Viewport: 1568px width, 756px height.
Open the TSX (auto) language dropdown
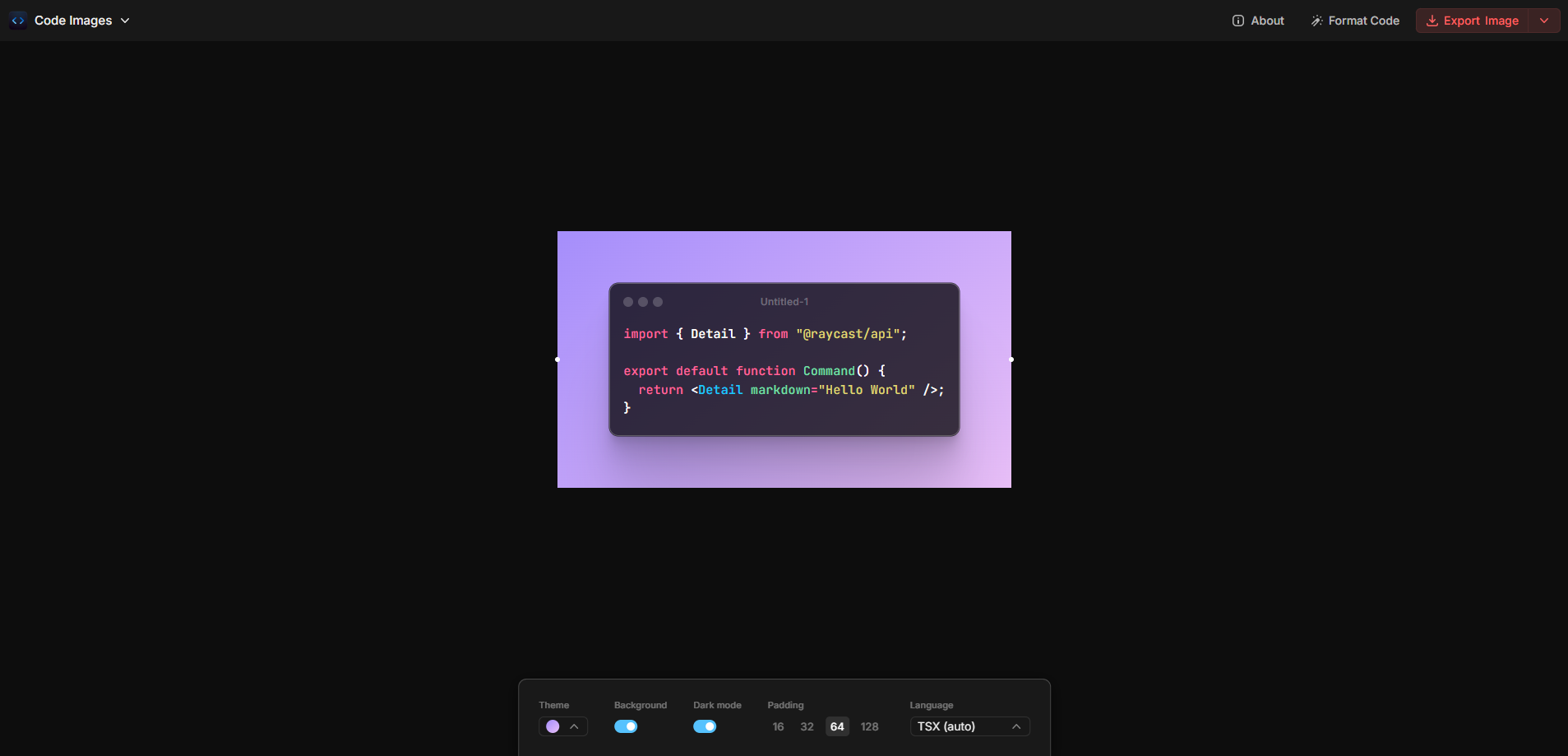click(969, 726)
